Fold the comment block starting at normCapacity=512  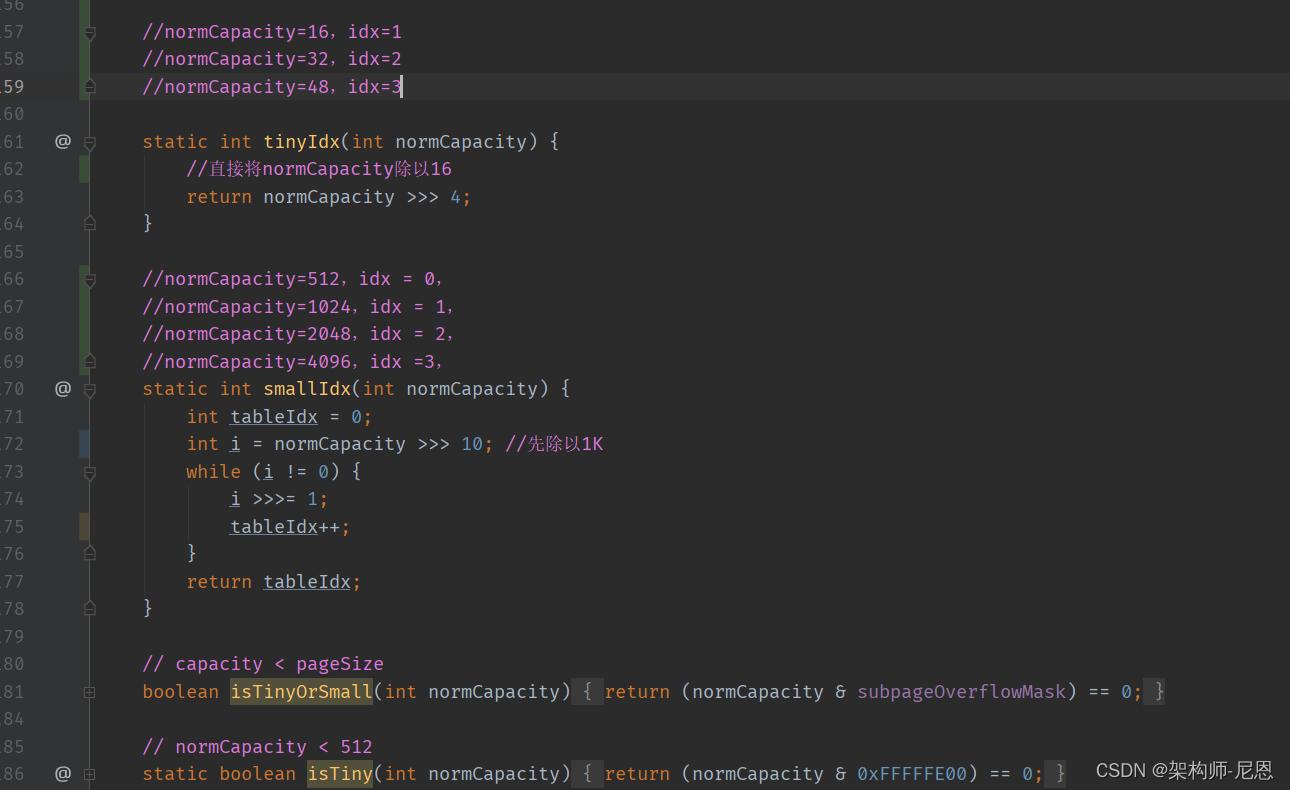90,281
